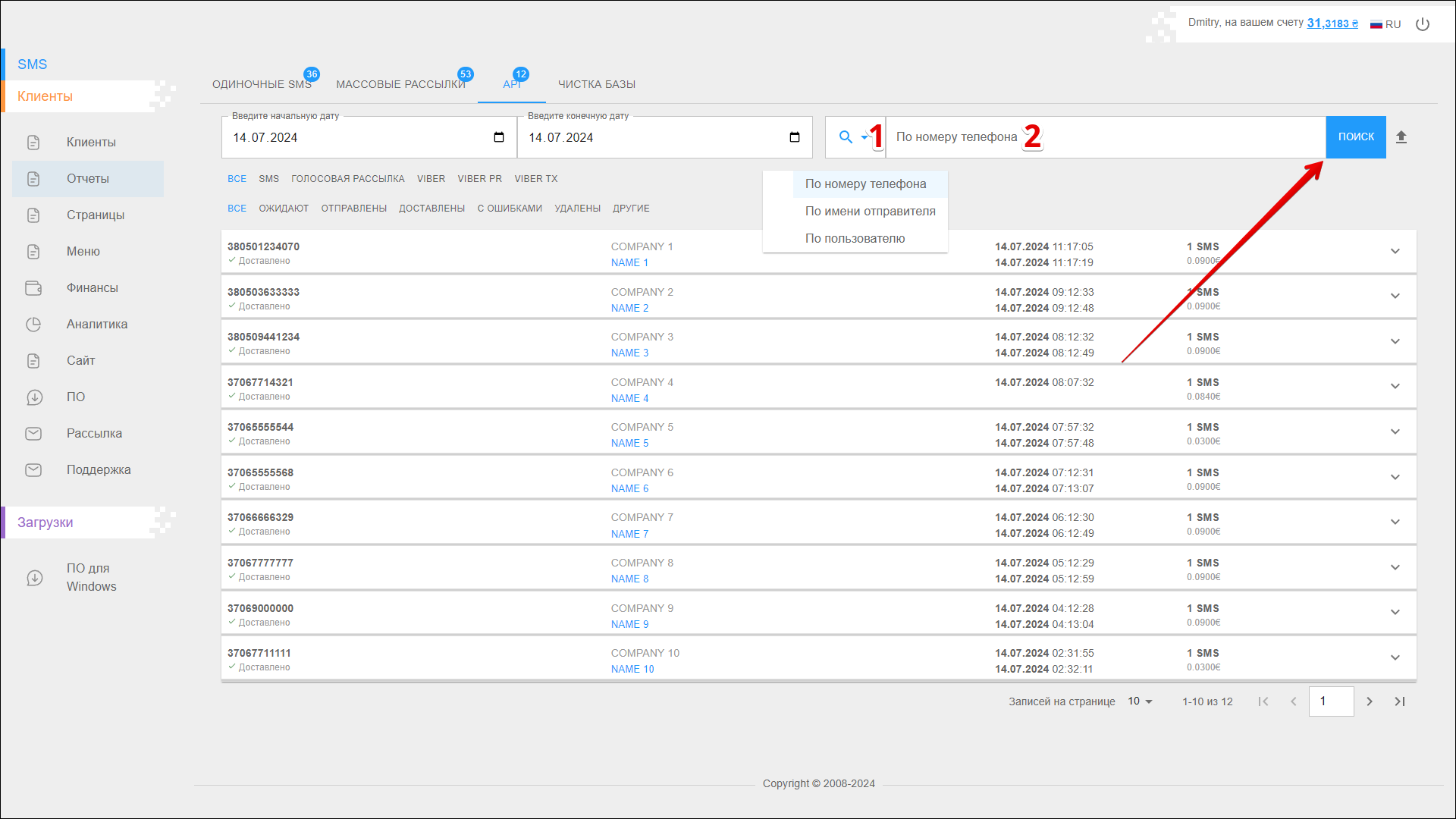Open the start date calendar picker icon

[x=499, y=137]
